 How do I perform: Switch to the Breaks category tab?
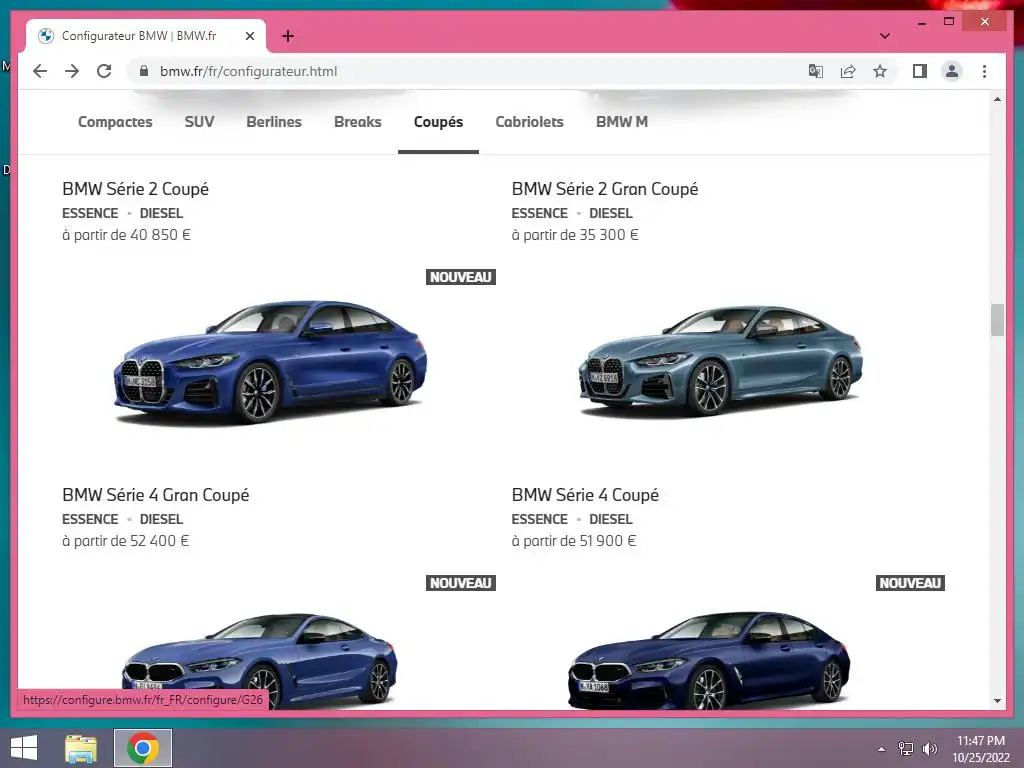click(x=357, y=122)
